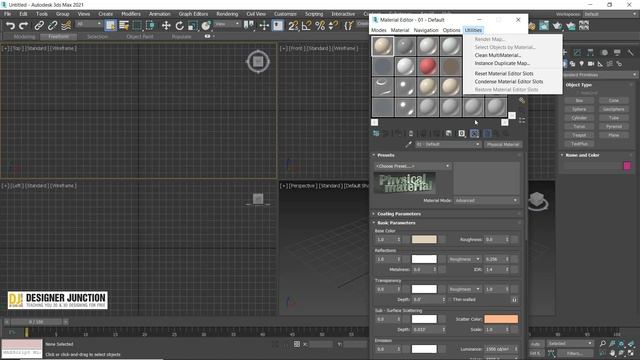The height and width of the screenshot is (360, 640).
Task: Open the reference coordinate View dropdown
Action: point(227,24)
